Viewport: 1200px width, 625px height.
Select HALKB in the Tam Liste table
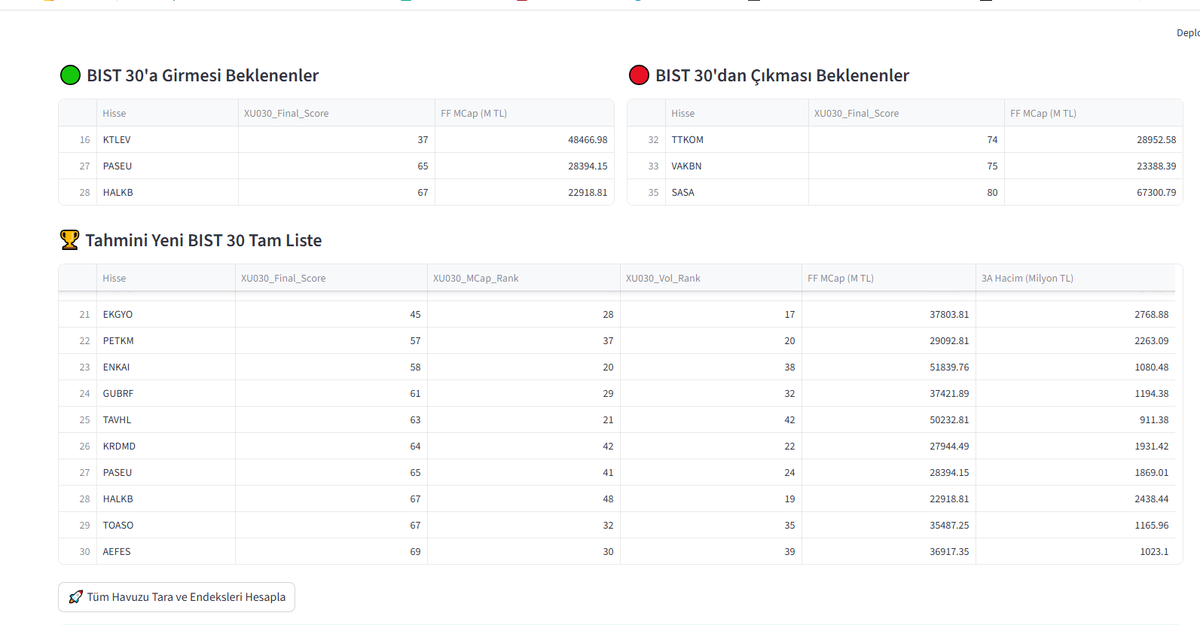point(166,498)
